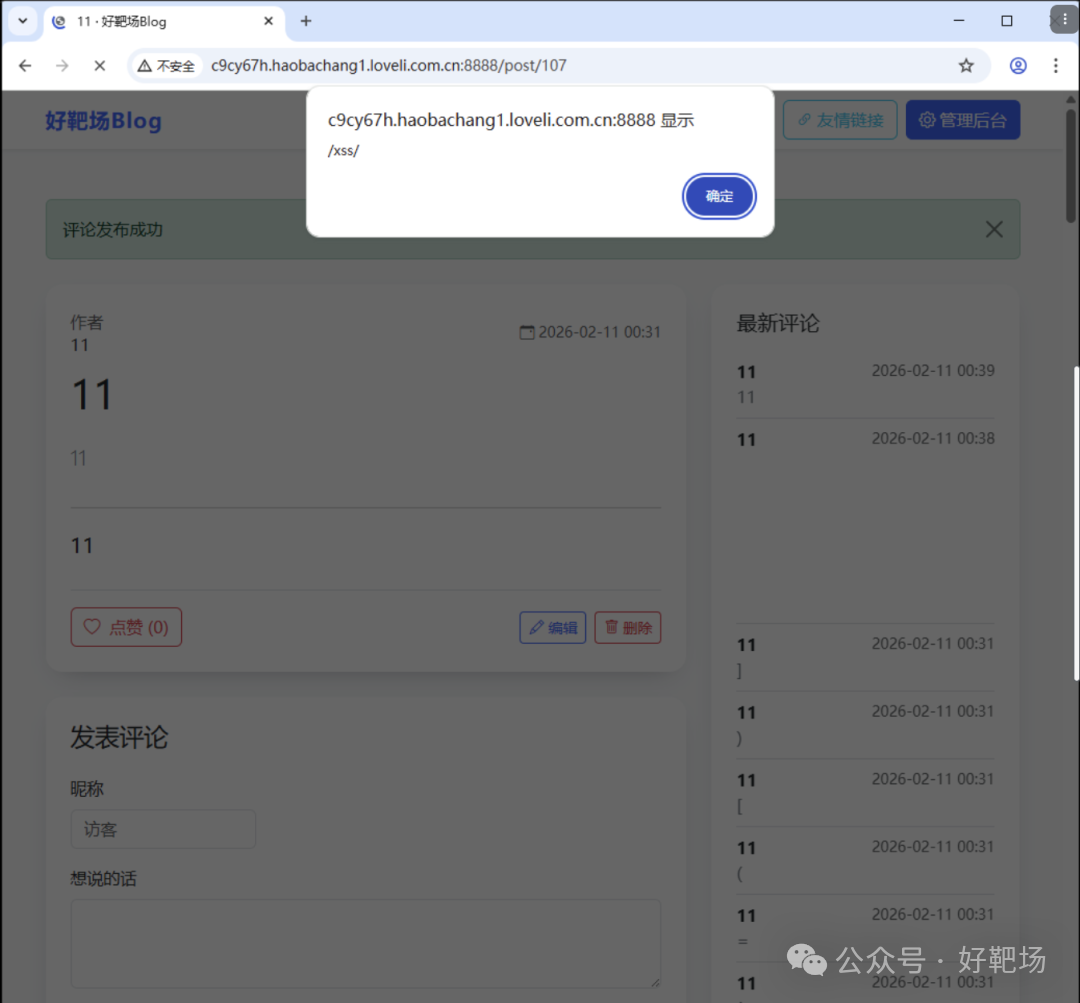Click comment timestamp 2026-02-11 00:38
This screenshot has height=1003, width=1080.
click(933, 438)
